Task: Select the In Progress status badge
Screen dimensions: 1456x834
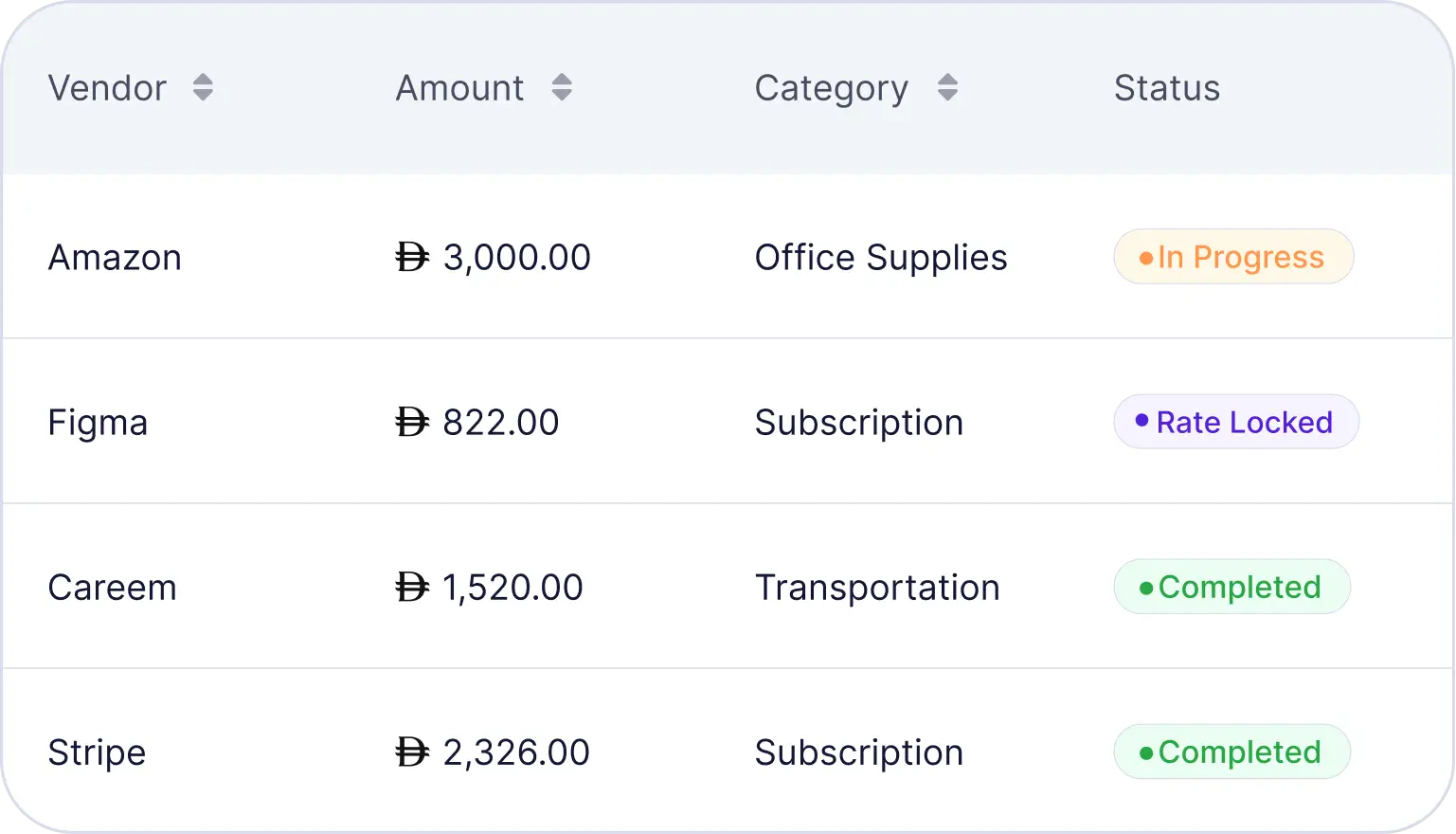Action: [1233, 257]
